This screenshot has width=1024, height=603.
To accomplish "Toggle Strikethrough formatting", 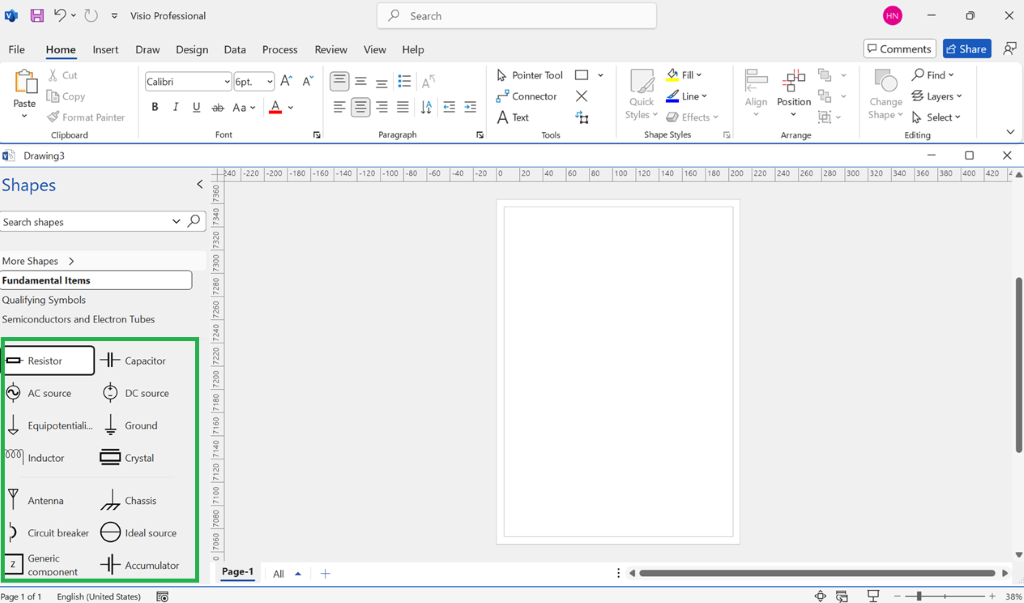I will (217, 107).
